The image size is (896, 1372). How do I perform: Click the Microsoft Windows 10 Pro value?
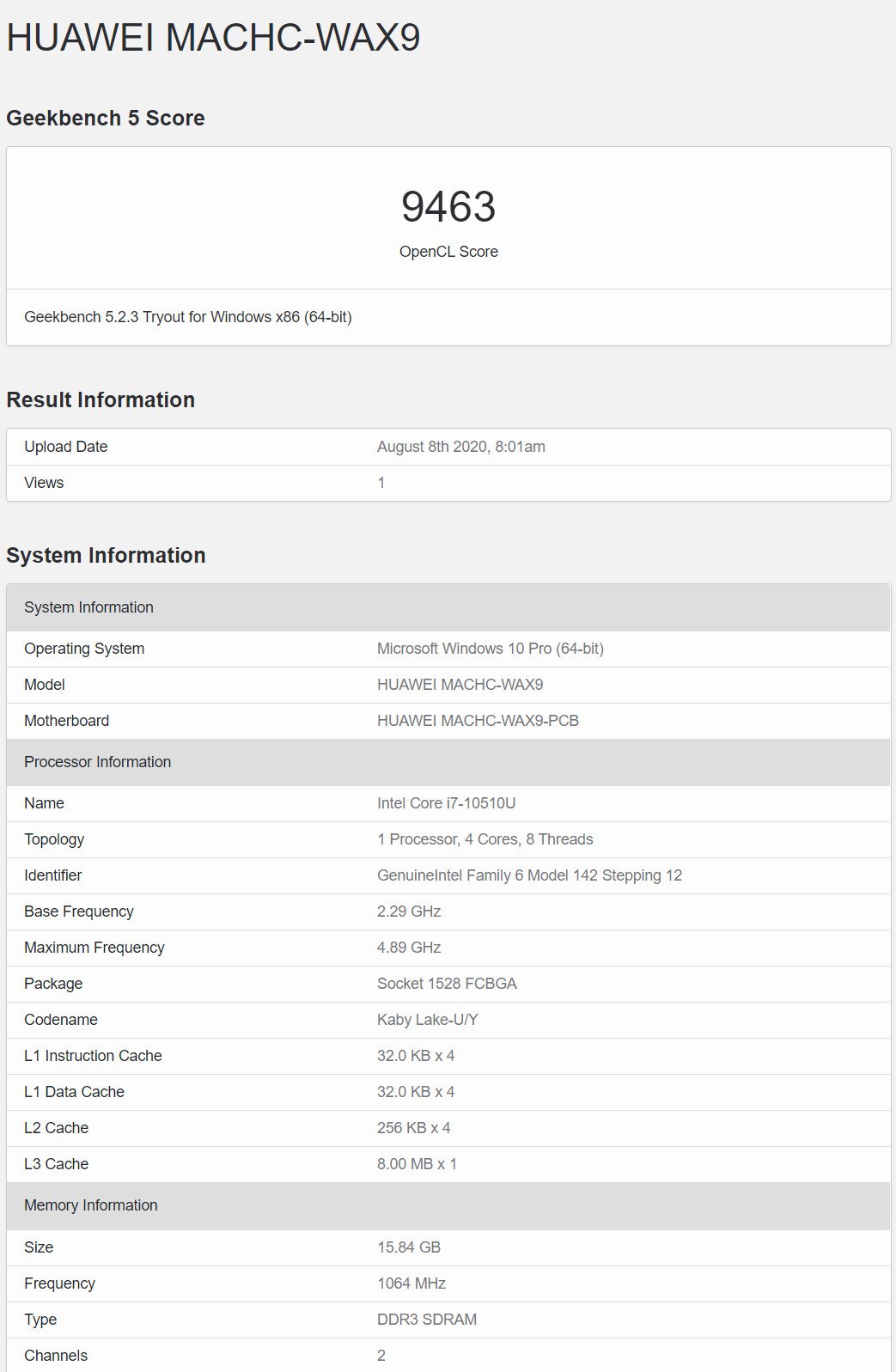click(x=491, y=649)
